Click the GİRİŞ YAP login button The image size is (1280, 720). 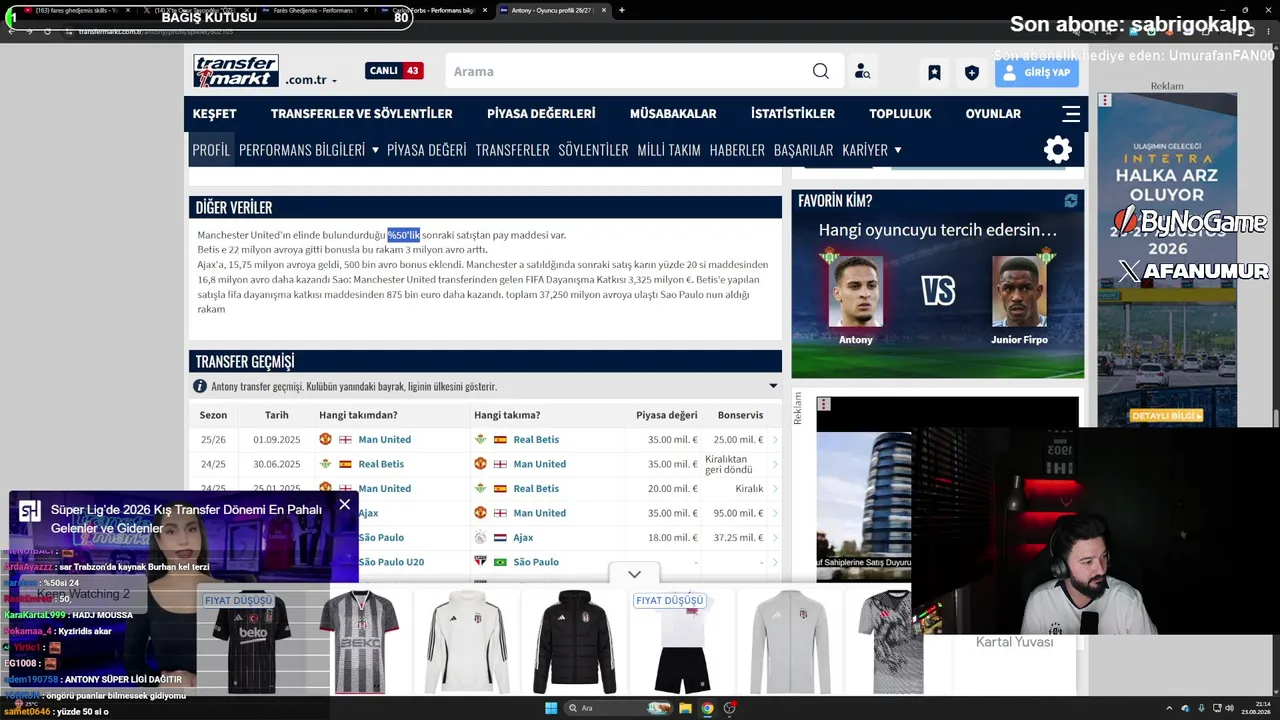tap(1036, 72)
